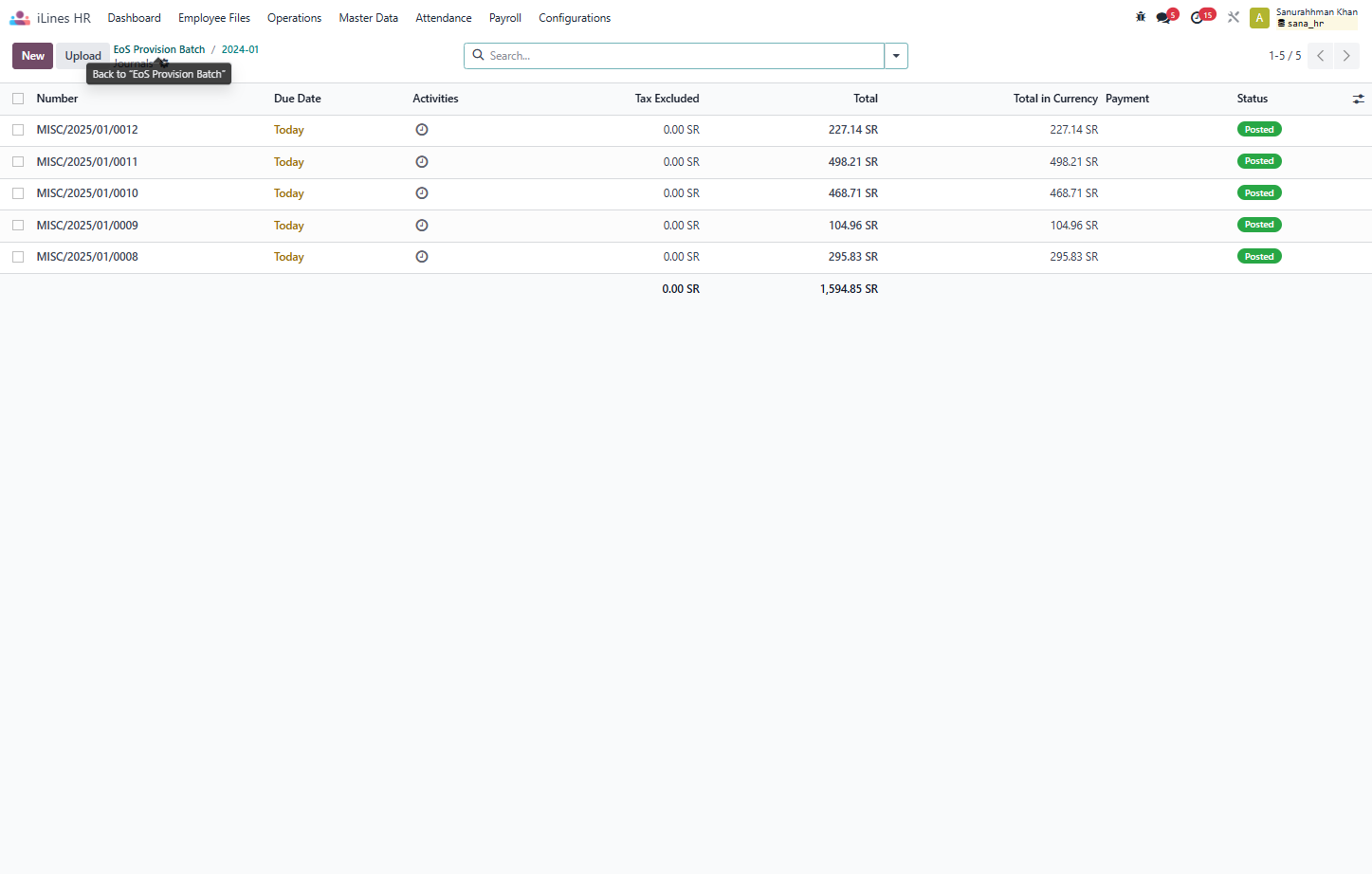
Task: Go to previous page arrow
Action: tap(1320, 56)
